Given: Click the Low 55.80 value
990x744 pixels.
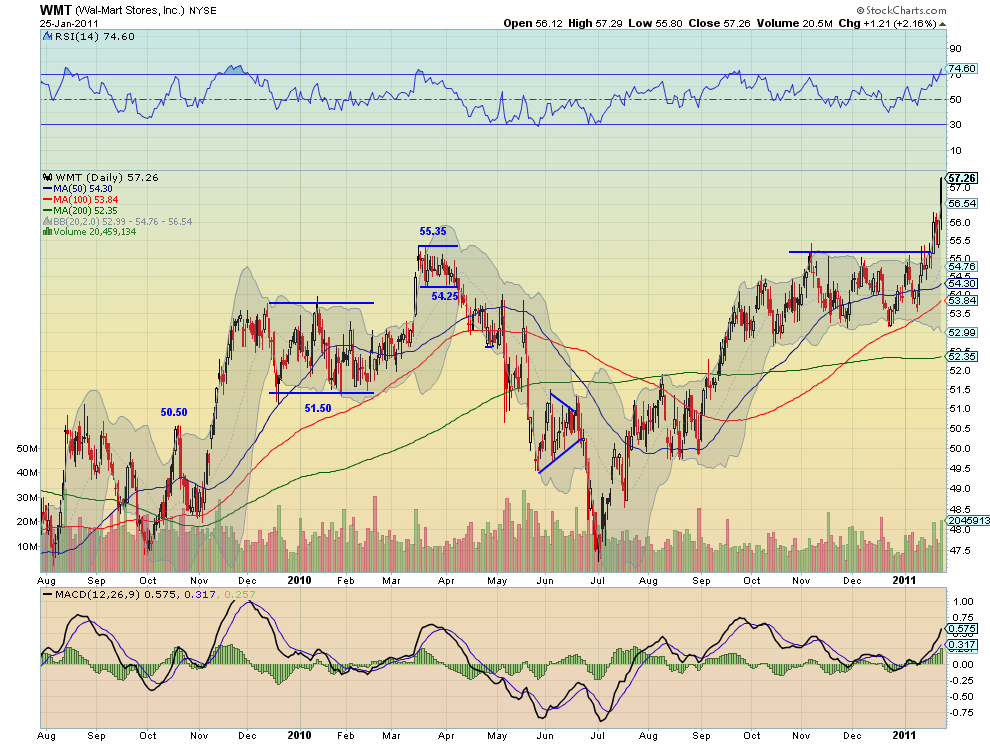Looking at the screenshot, I should click(x=655, y=23).
